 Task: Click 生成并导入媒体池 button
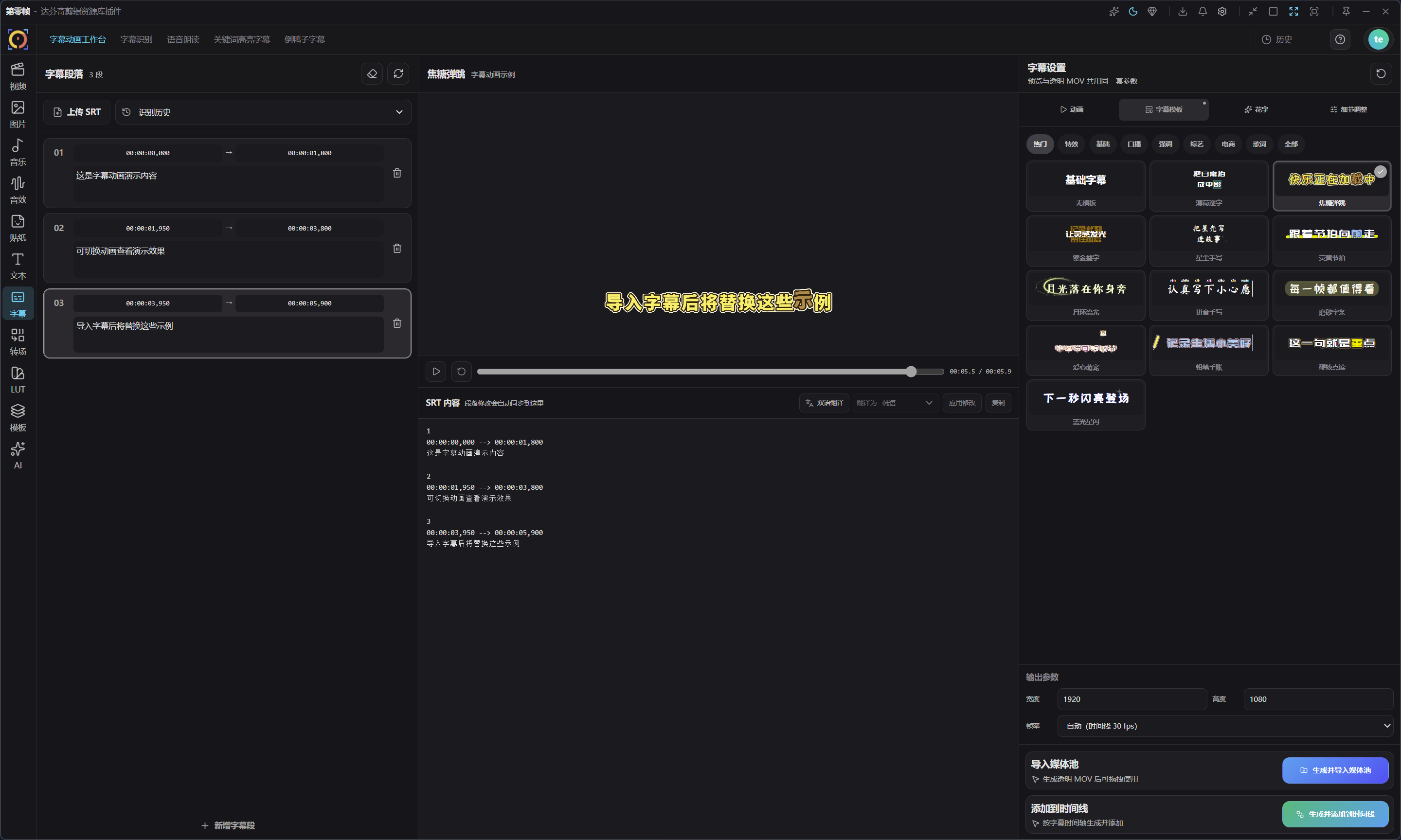click(x=1335, y=770)
